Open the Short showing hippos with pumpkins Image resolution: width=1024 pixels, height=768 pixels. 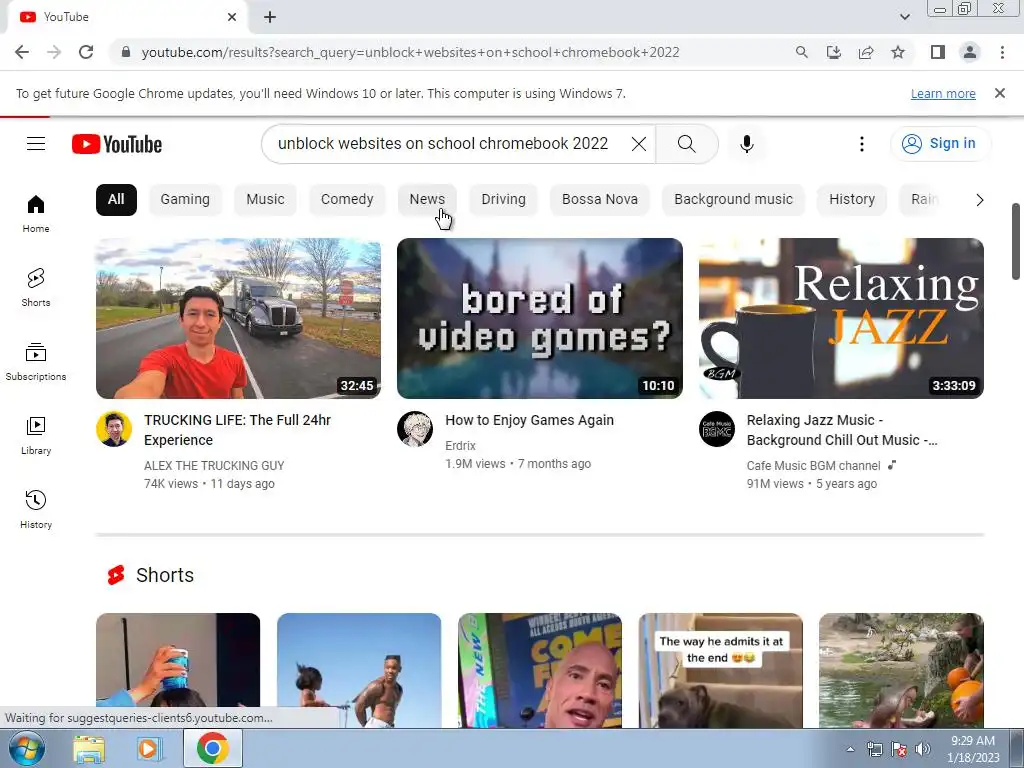(x=901, y=670)
